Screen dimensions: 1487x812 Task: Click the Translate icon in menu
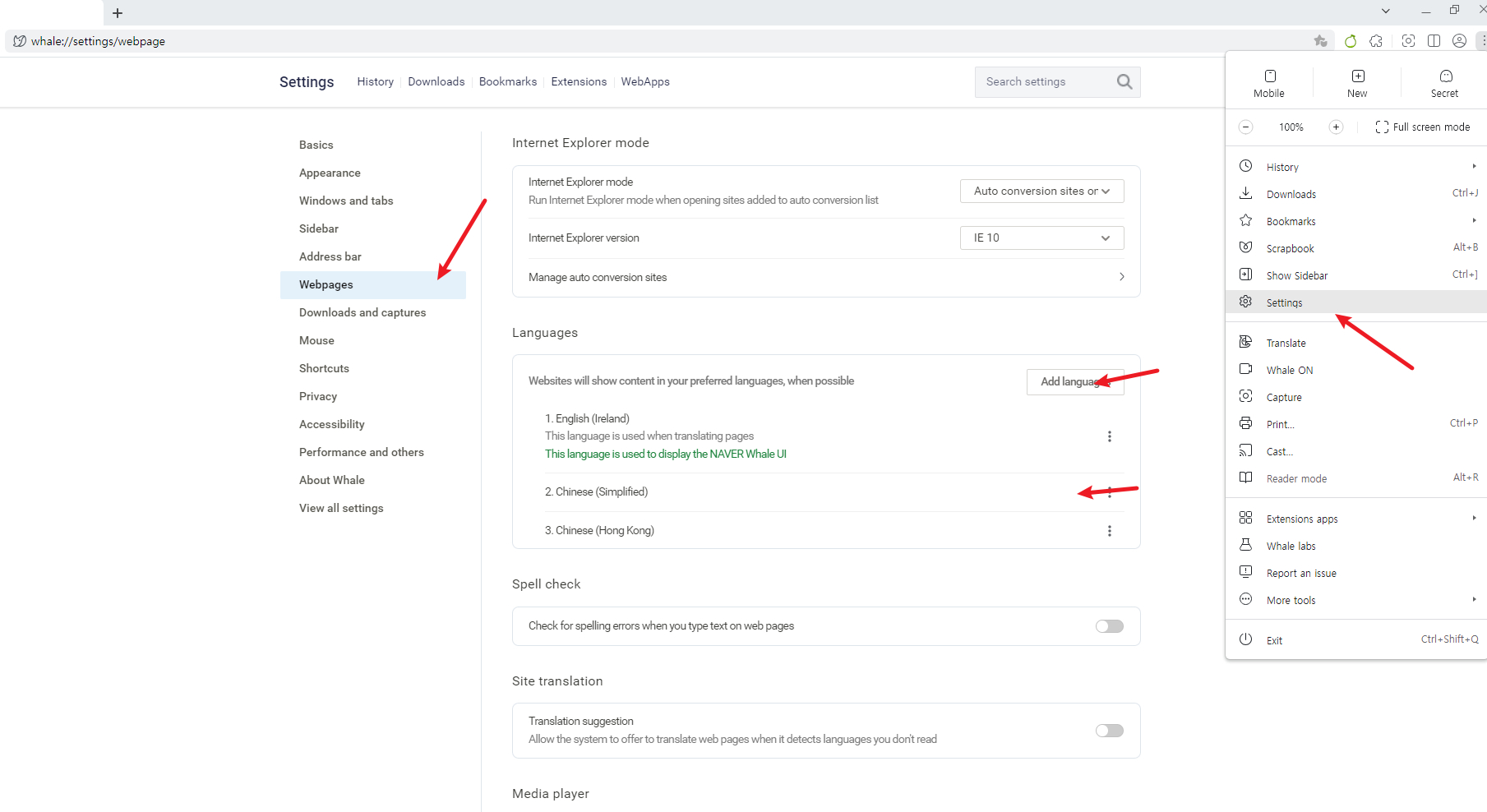point(1246,342)
